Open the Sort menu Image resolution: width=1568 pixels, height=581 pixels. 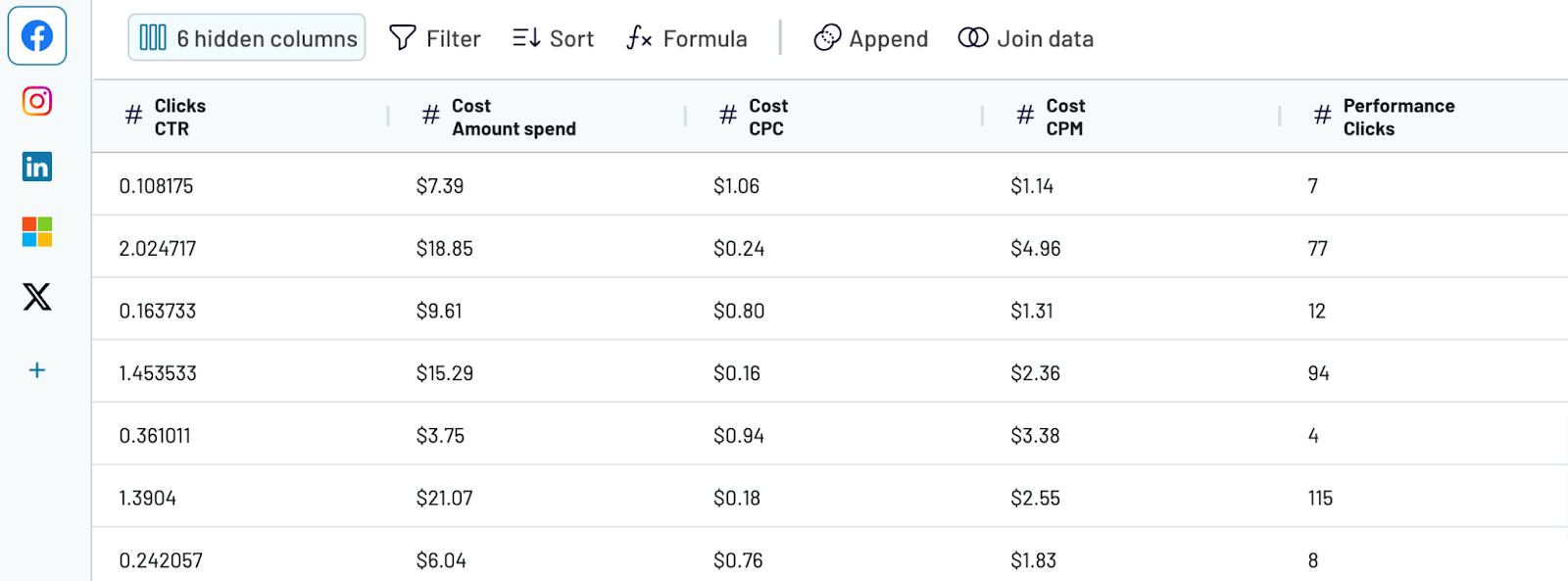coord(553,38)
